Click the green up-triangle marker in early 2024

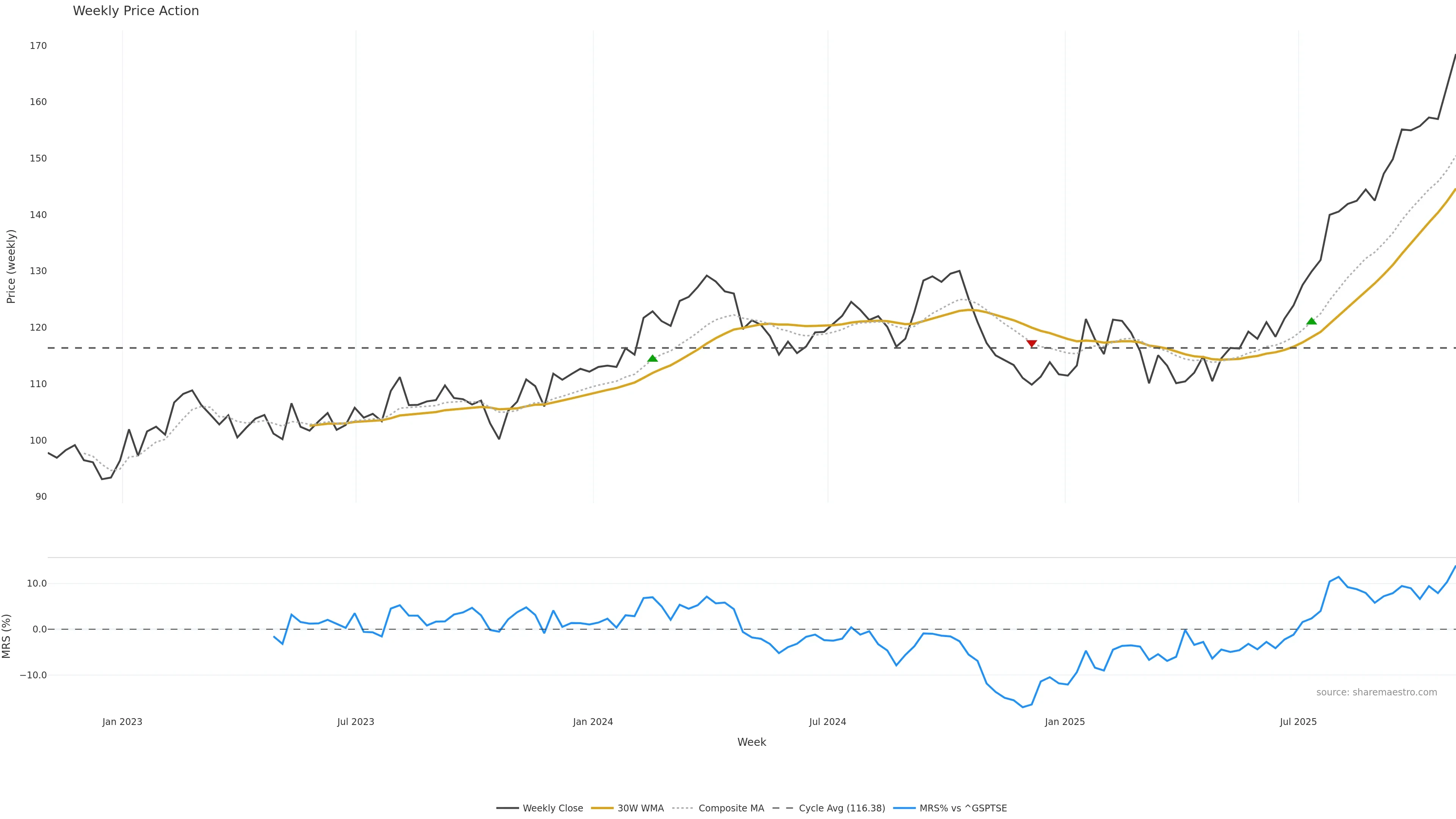pyautogui.click(x=652, y=358)
